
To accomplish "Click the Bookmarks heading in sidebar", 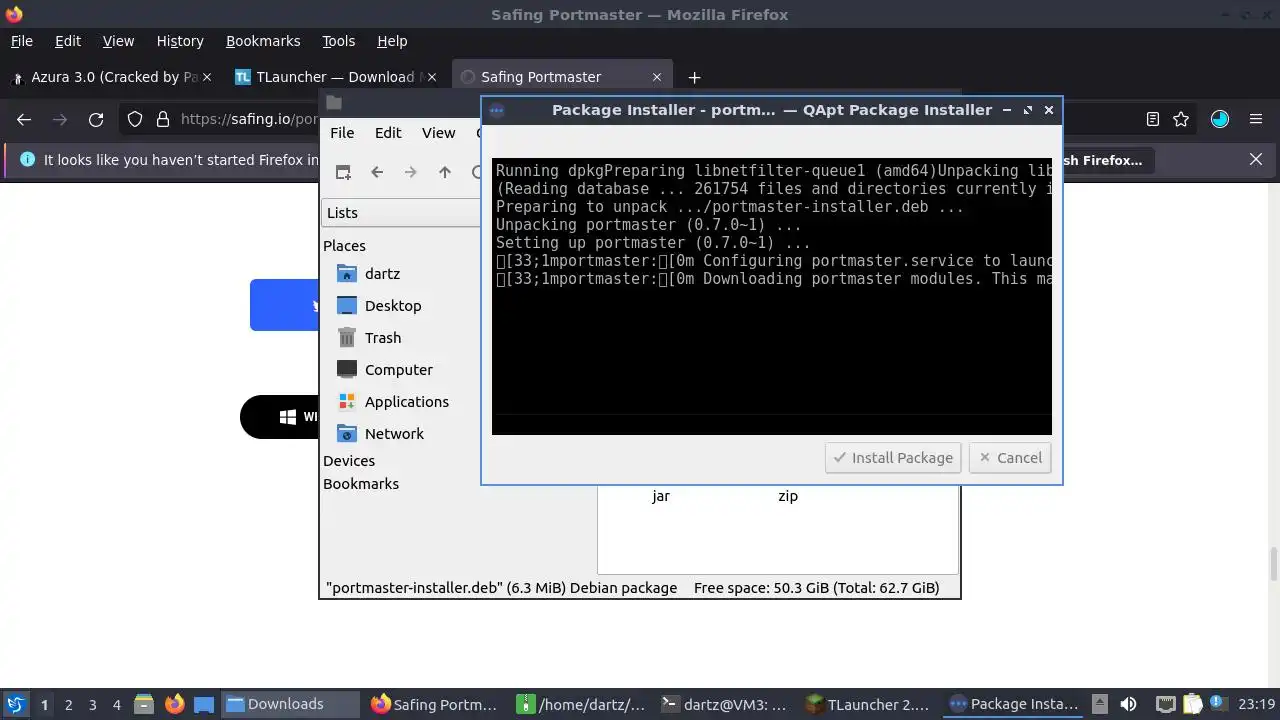I will click(361, 483).
